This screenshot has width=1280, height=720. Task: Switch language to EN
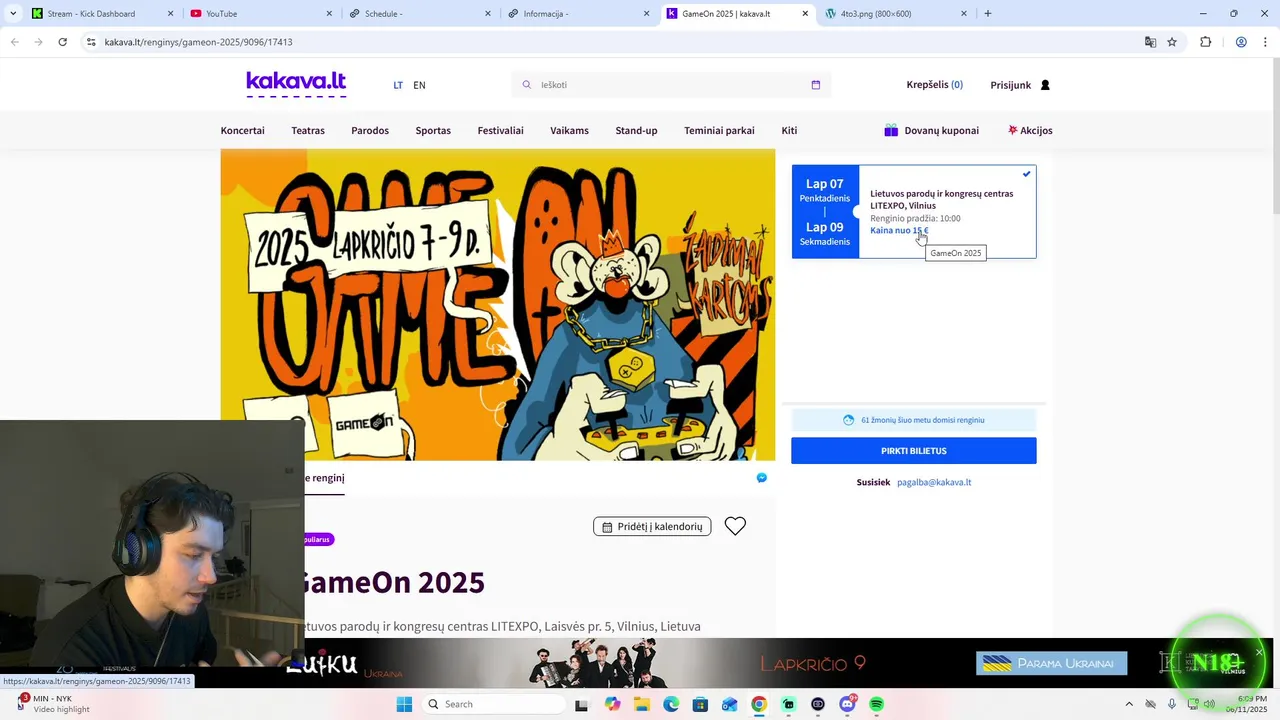419,85
